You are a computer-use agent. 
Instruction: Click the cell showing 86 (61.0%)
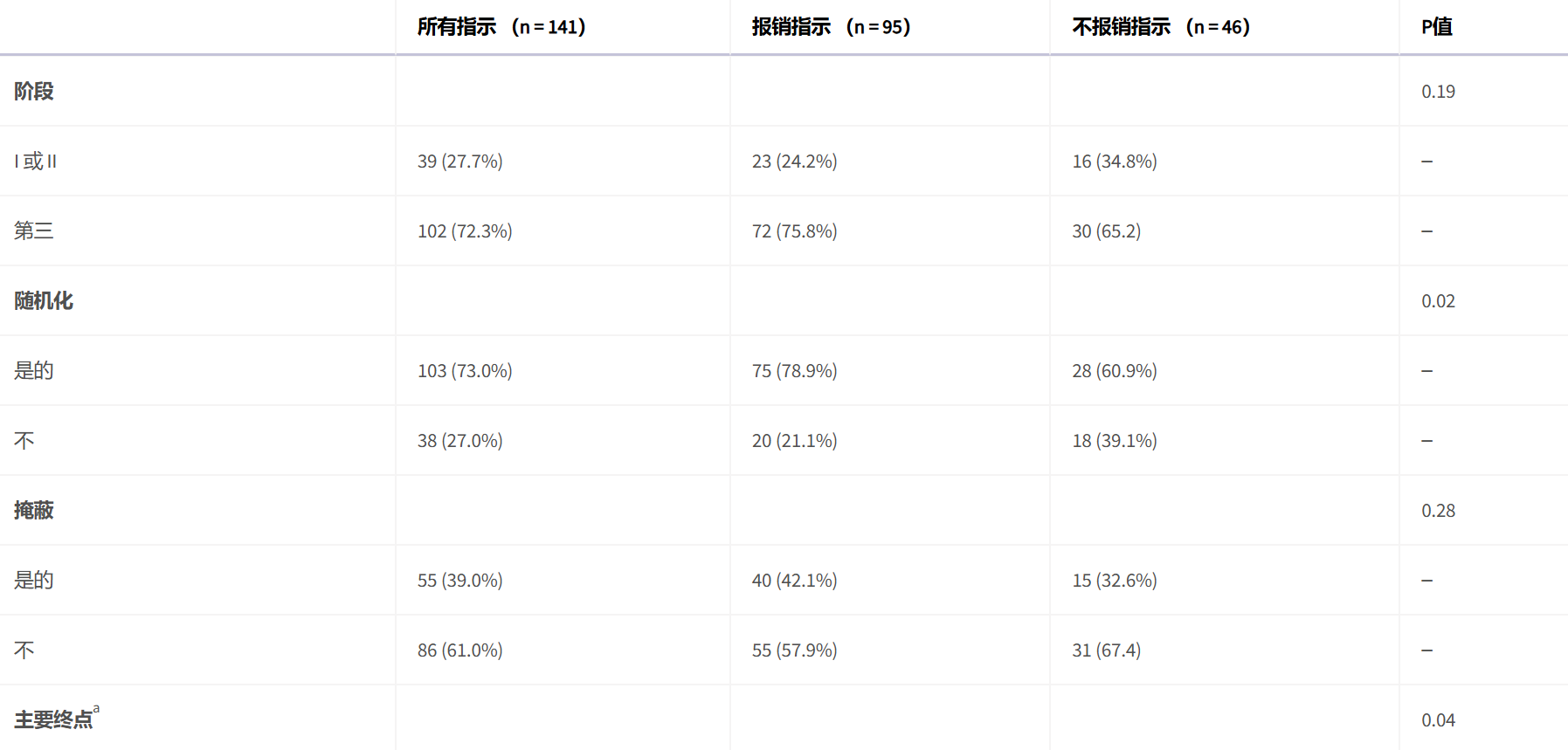[x=460, y=650]
